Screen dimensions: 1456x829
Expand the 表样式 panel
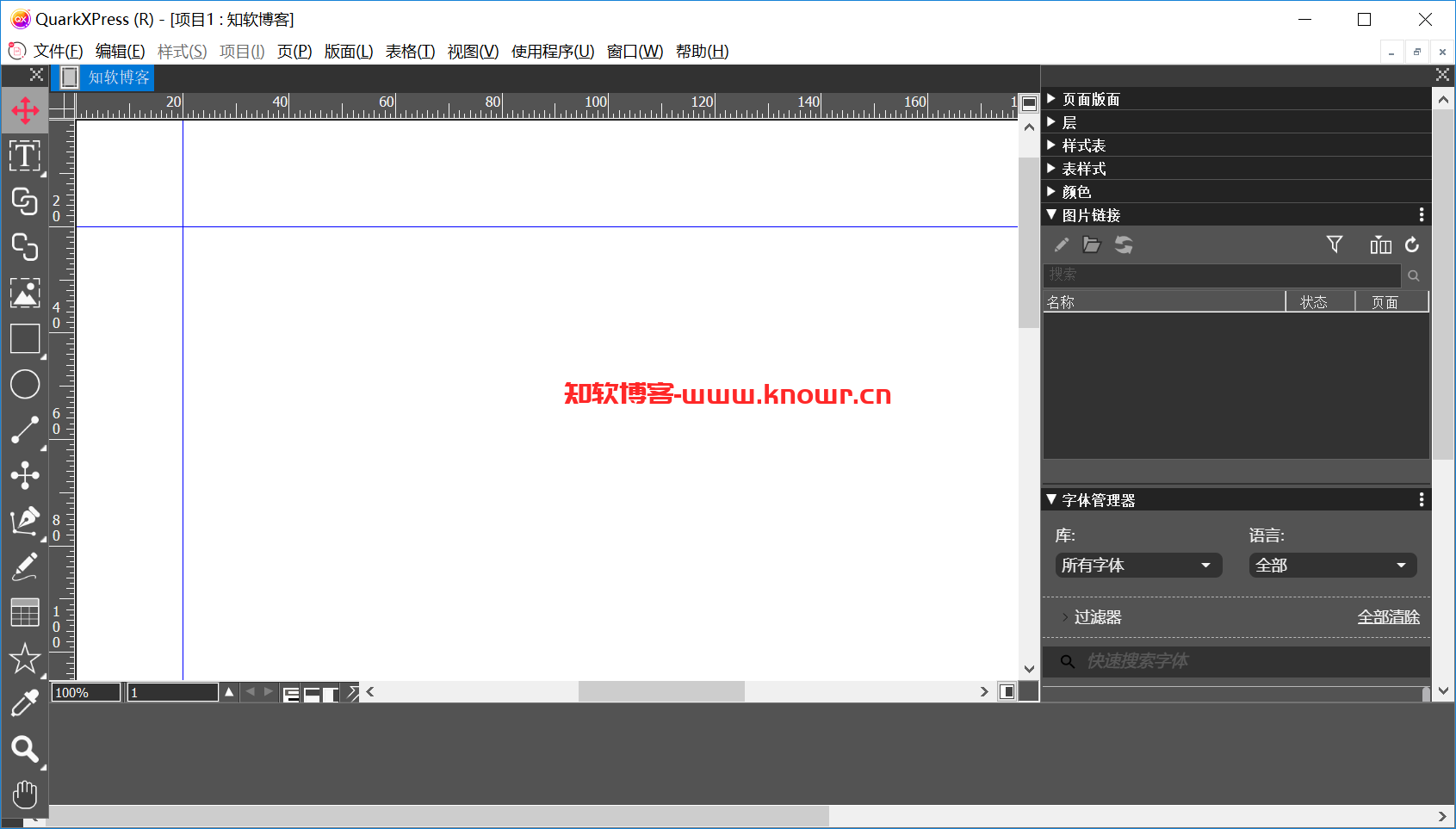point(1051,169)
